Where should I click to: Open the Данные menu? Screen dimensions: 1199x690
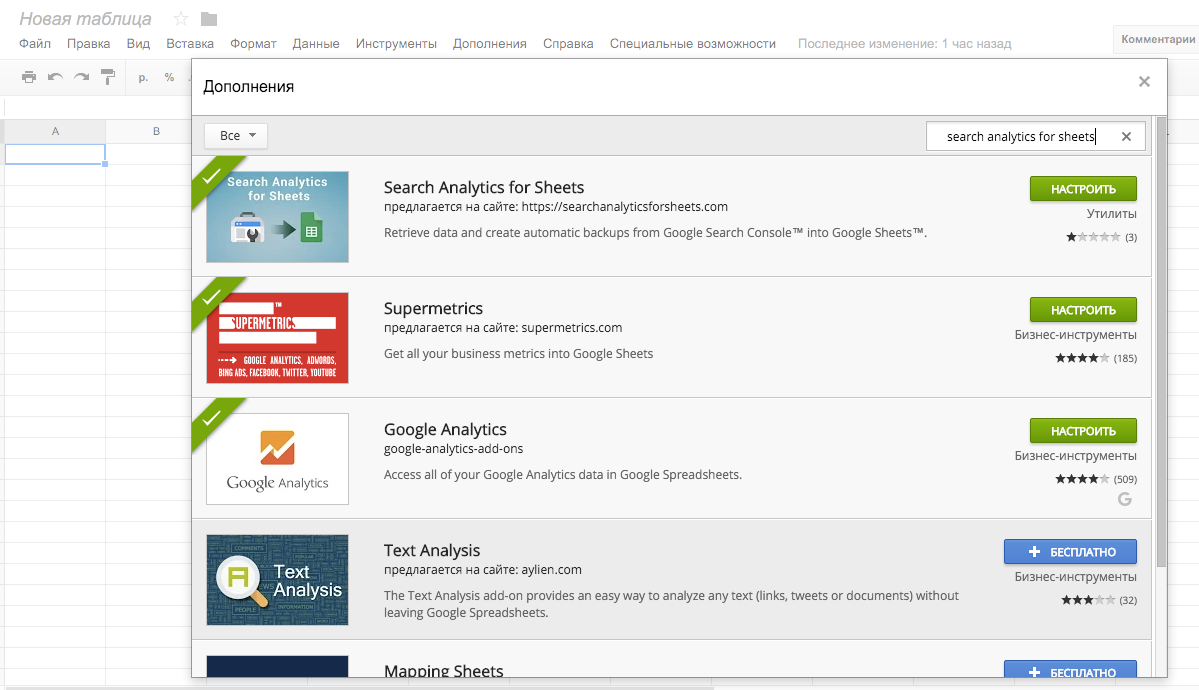pos(316,44)
